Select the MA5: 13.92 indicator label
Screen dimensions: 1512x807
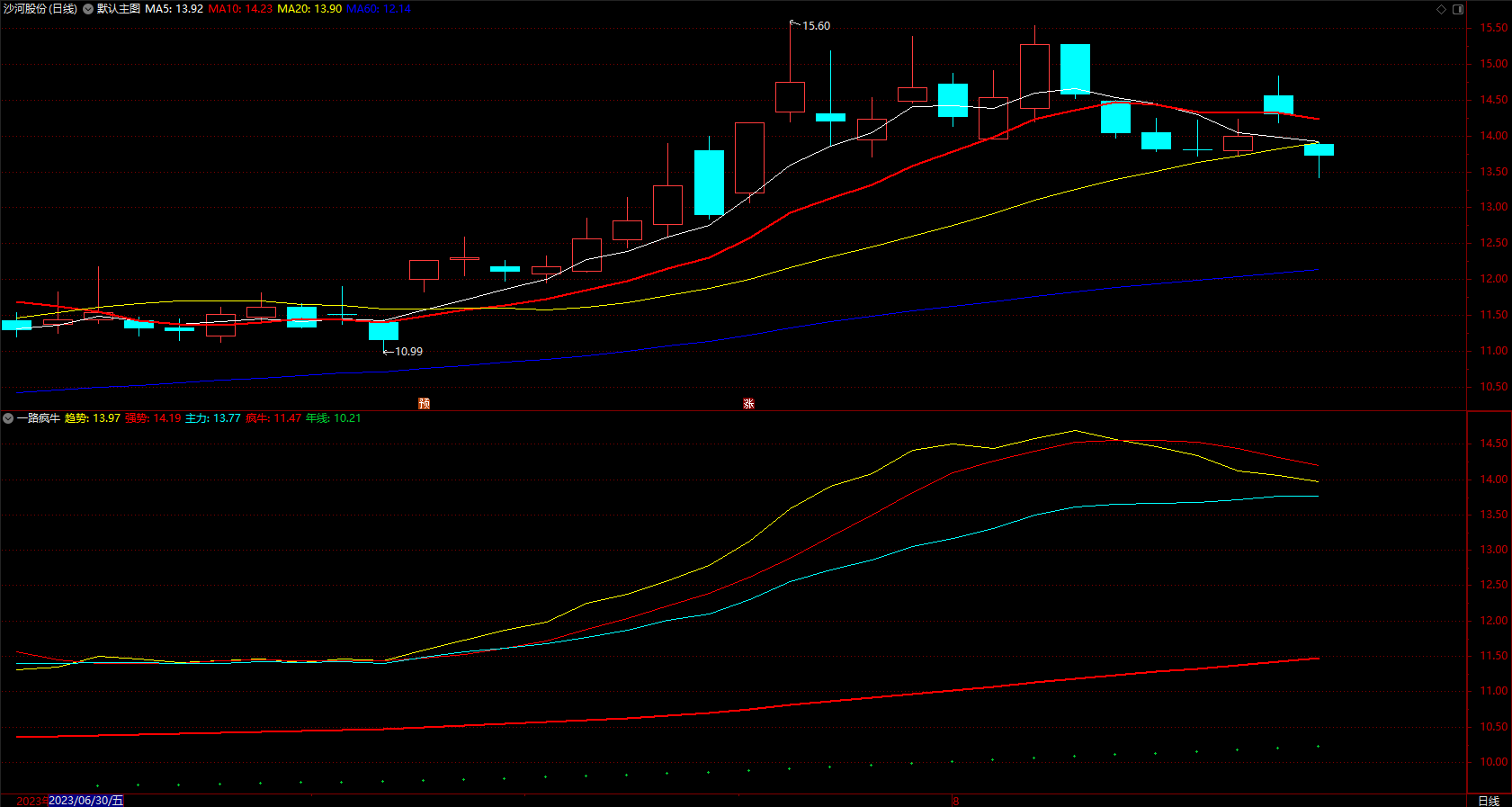tap(174, 9)
